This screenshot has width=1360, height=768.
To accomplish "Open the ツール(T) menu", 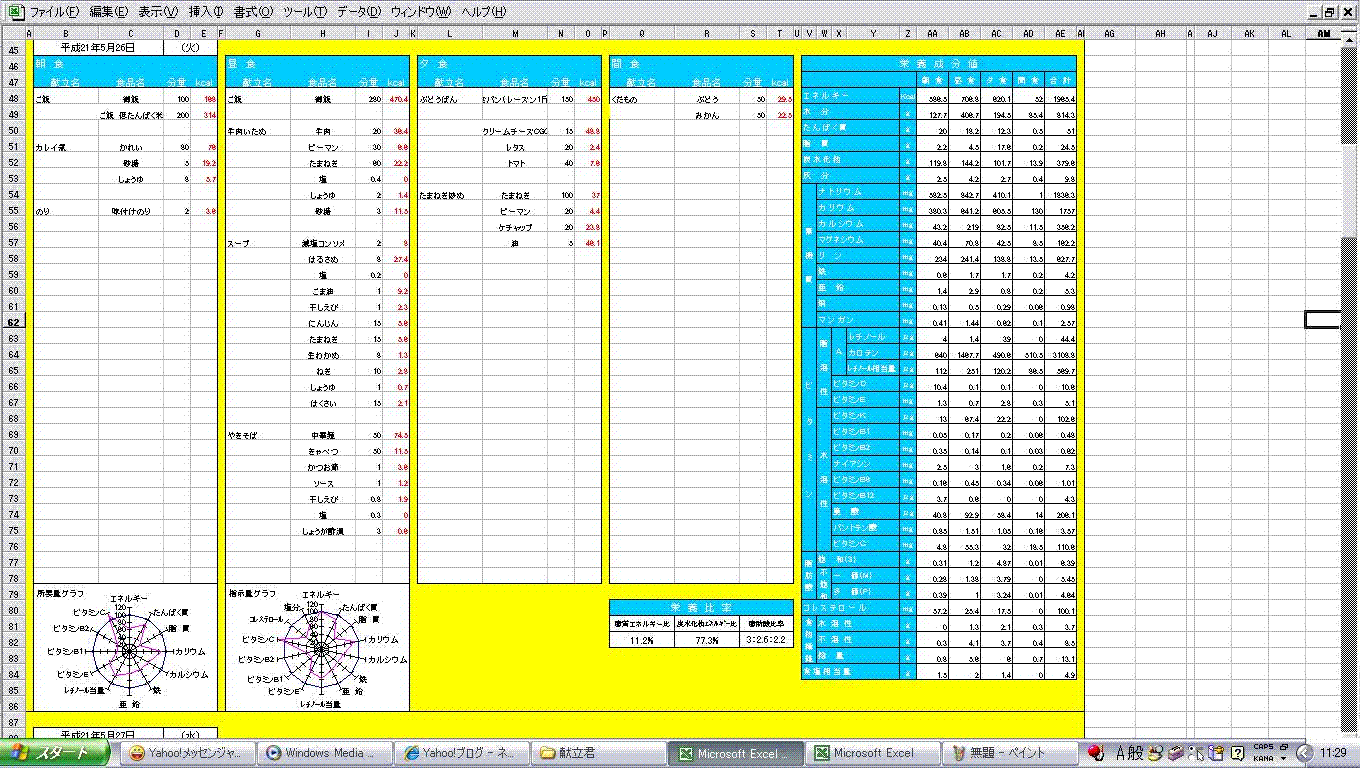I will pyautogui.click(x=305, y=12).
